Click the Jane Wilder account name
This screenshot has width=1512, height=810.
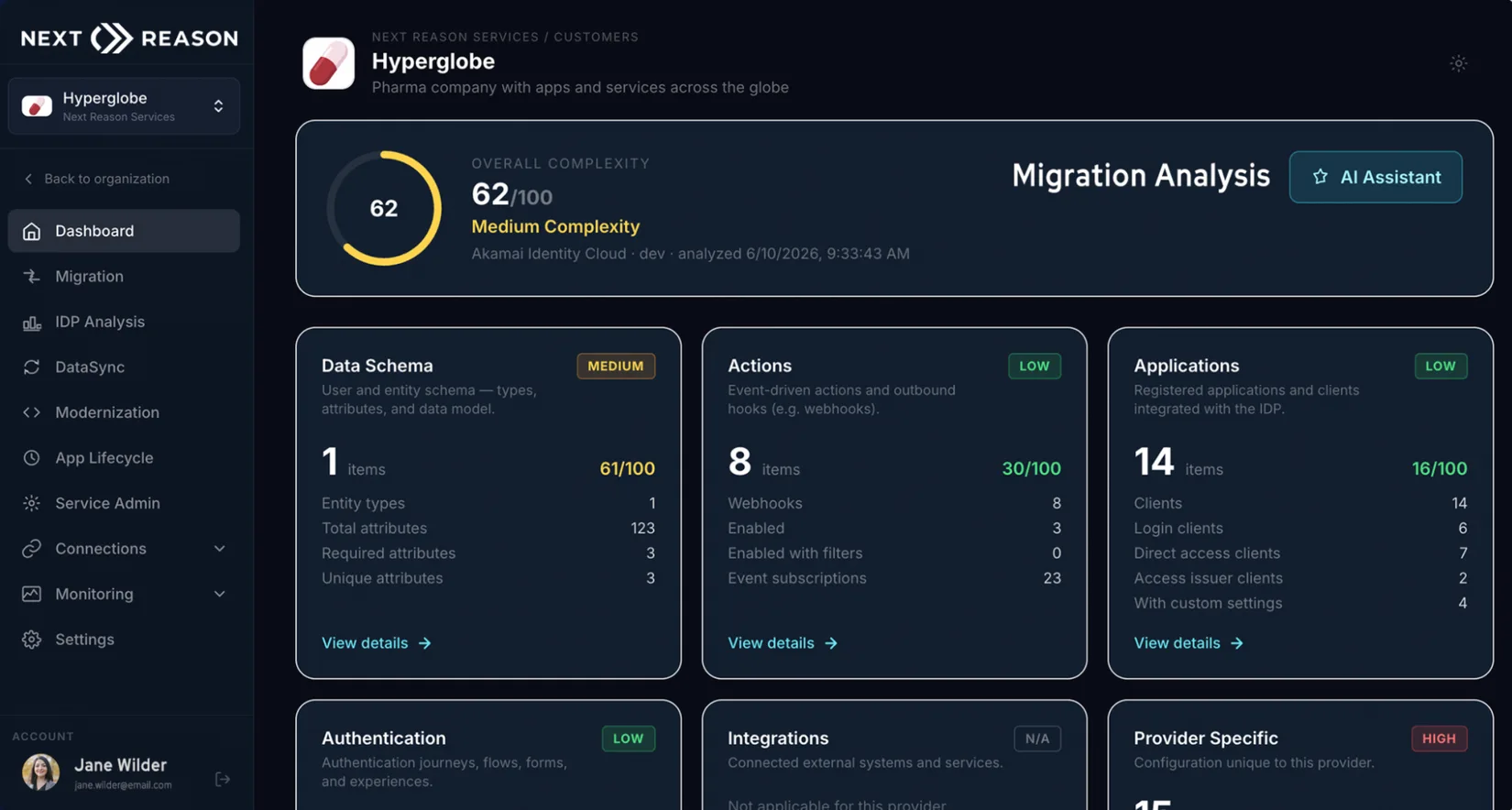coord(120,764)
